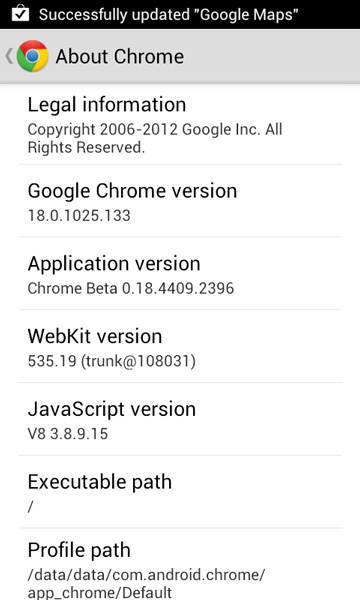Select the Executable path row
Image resolution: width=360 pixels, height=600 pixels.
point(180,492)
